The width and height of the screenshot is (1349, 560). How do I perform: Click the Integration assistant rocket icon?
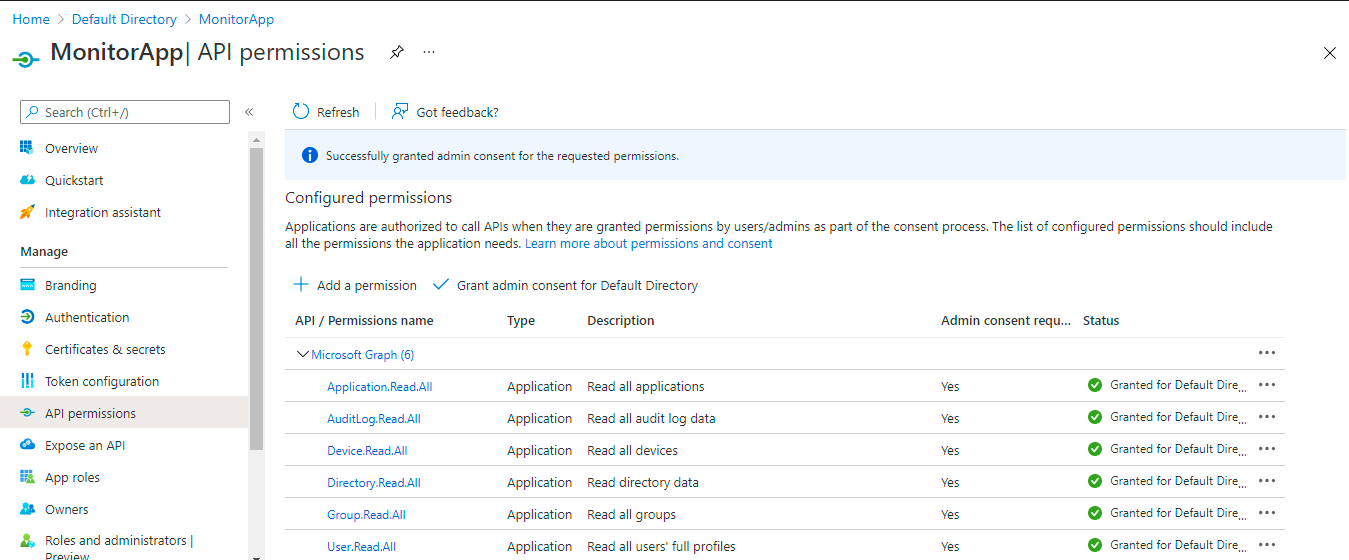pyautogui.click(x=27, y=212)
